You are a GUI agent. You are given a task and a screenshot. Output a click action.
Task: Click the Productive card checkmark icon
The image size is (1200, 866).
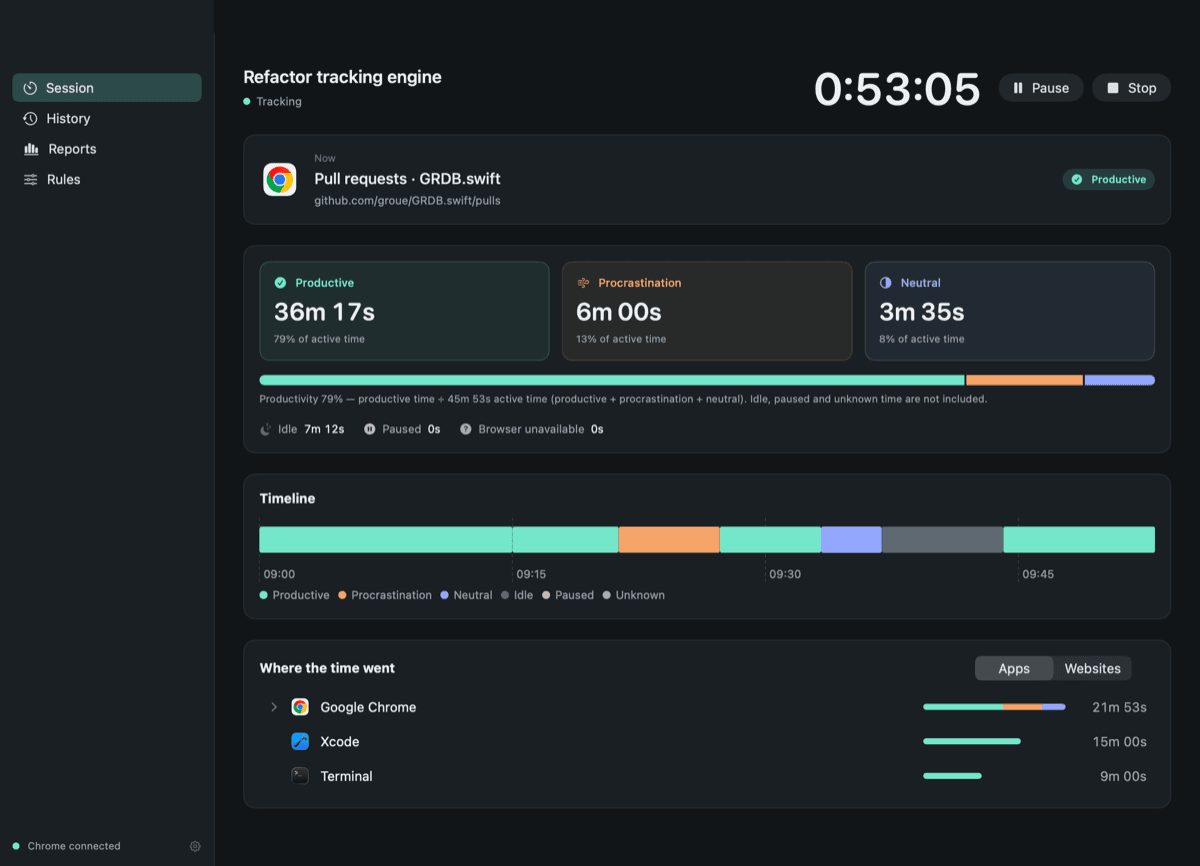[x=281, y=283]
